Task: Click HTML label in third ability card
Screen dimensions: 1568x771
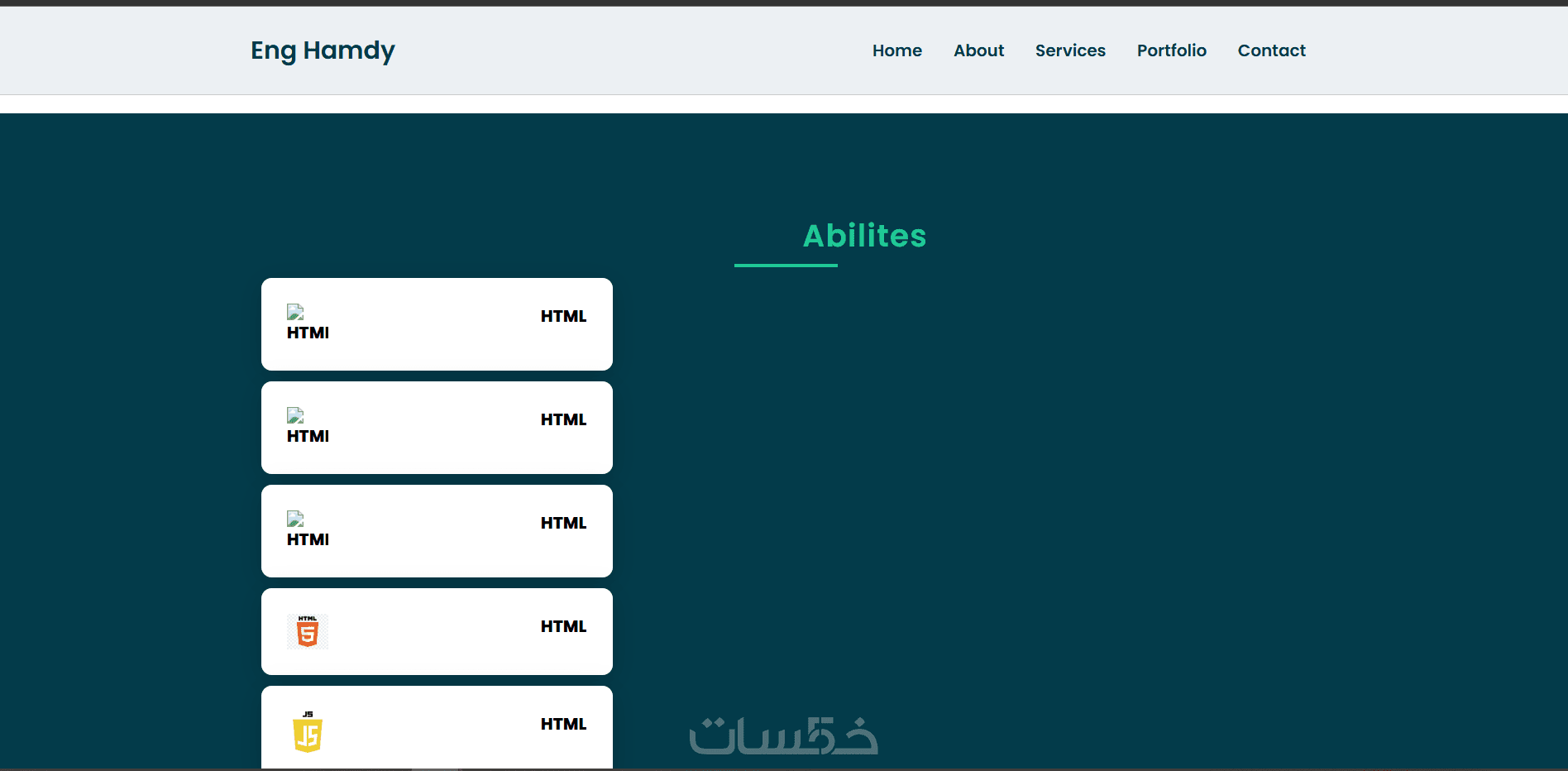Action: (x=564, y=523)
